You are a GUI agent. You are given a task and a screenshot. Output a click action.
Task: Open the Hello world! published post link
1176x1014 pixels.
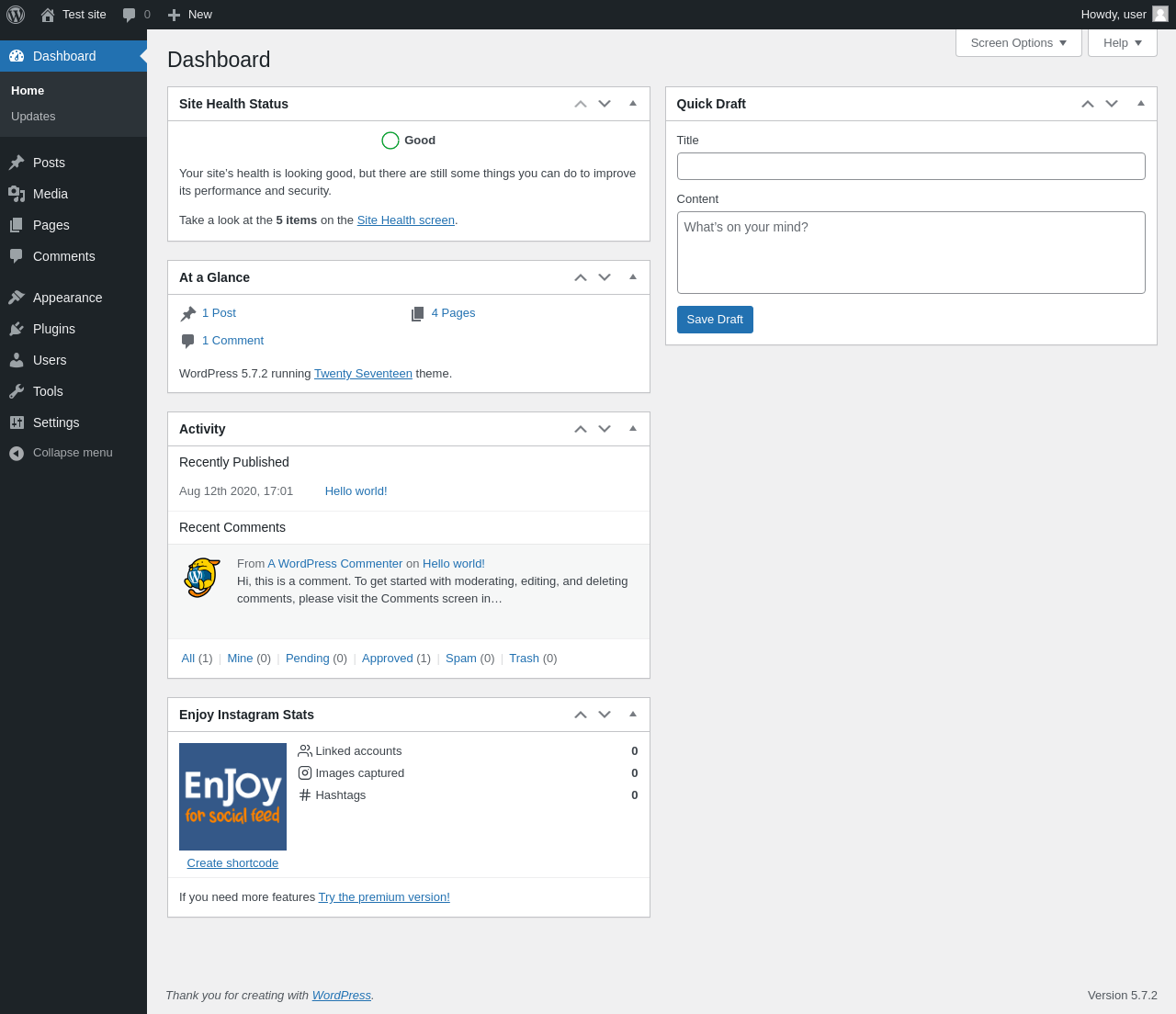click(356, 491)
